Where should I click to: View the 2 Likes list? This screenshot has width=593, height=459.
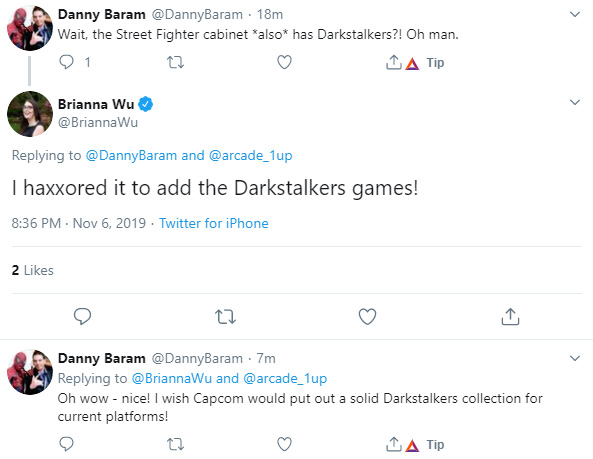[33, 270]
